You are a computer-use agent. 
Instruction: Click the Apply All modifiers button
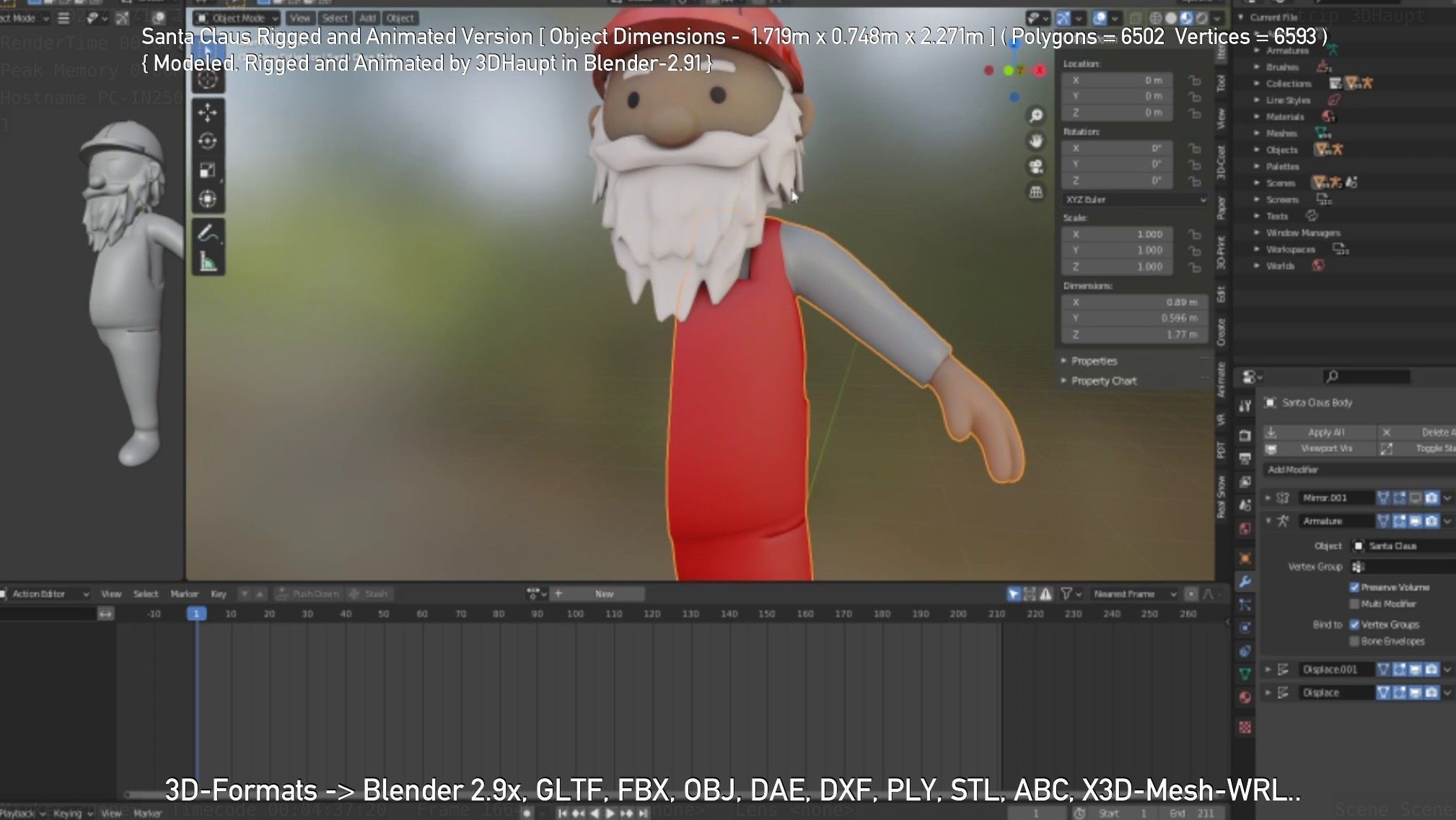[x=1320, y=432]
